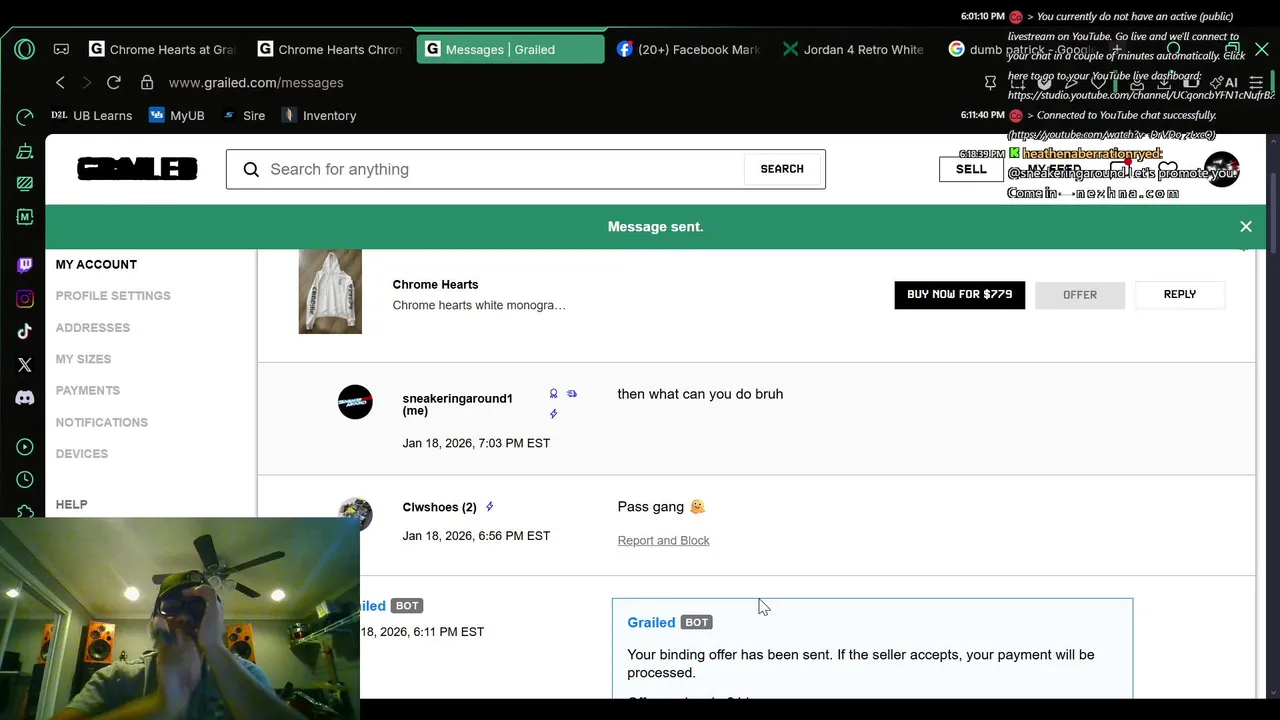Open PAYMENTS page
1280x720 pixels.
[x=88, y=391]
